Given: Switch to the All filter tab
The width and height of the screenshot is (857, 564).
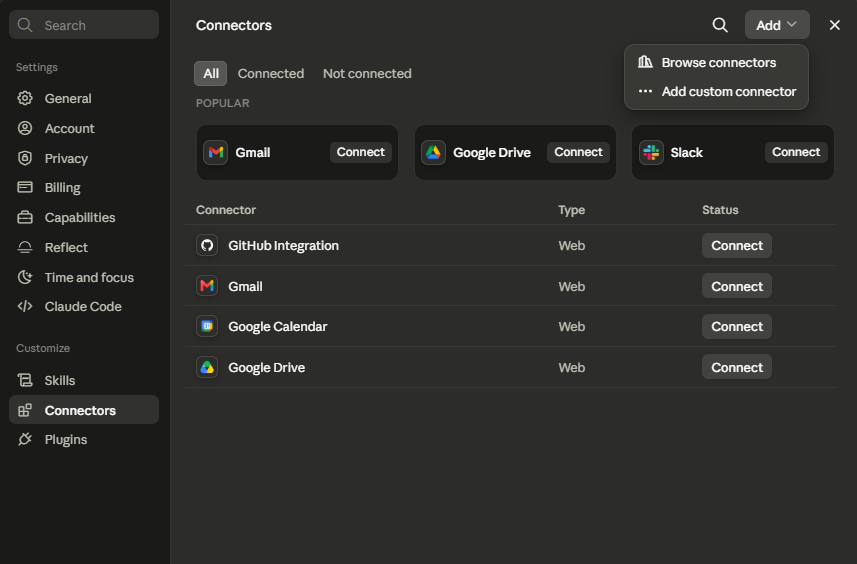Looking at the screenshot, I should 210,74.
